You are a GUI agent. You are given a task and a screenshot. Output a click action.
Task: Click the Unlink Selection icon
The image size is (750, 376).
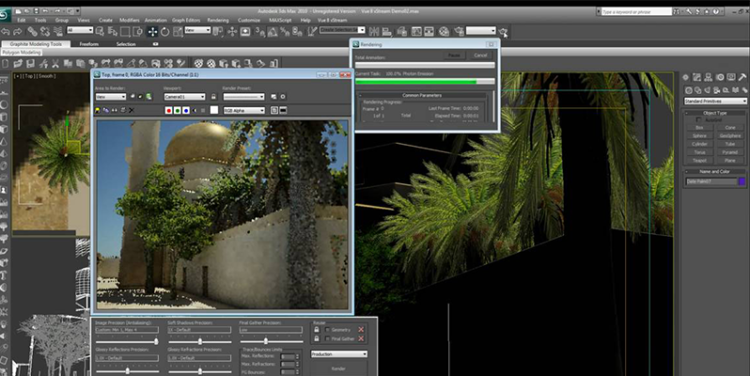(x=45, y=32)
